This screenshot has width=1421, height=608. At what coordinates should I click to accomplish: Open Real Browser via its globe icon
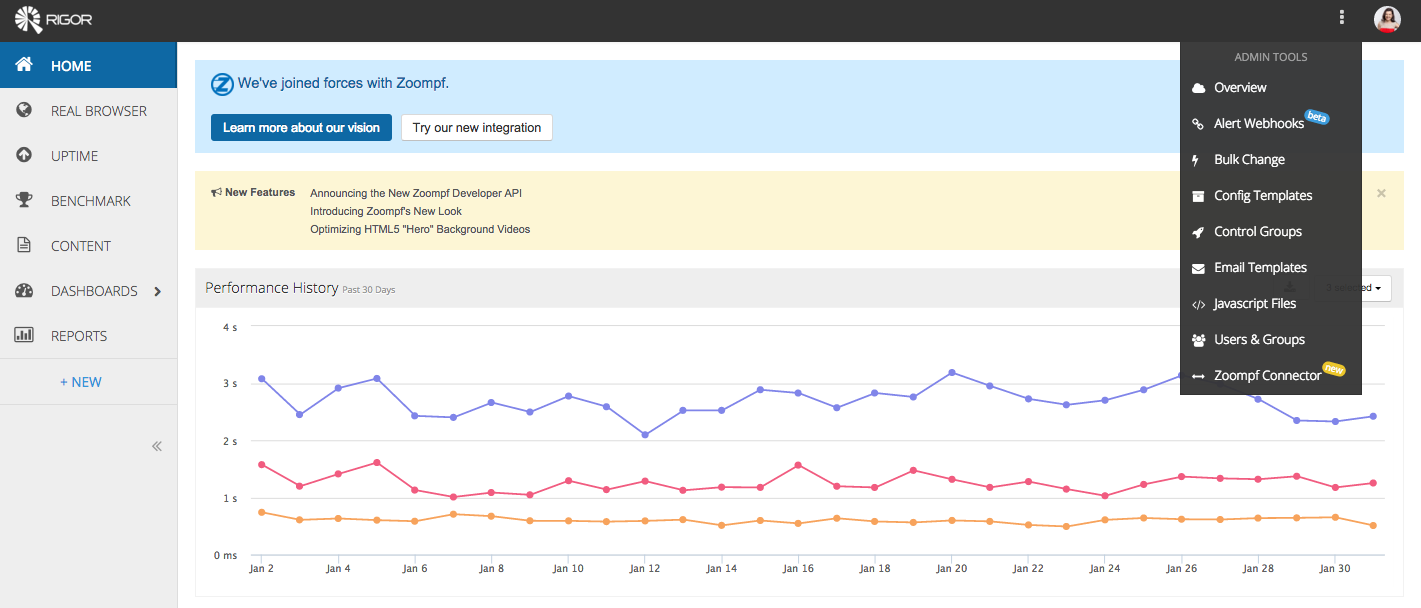coord(25,110)
